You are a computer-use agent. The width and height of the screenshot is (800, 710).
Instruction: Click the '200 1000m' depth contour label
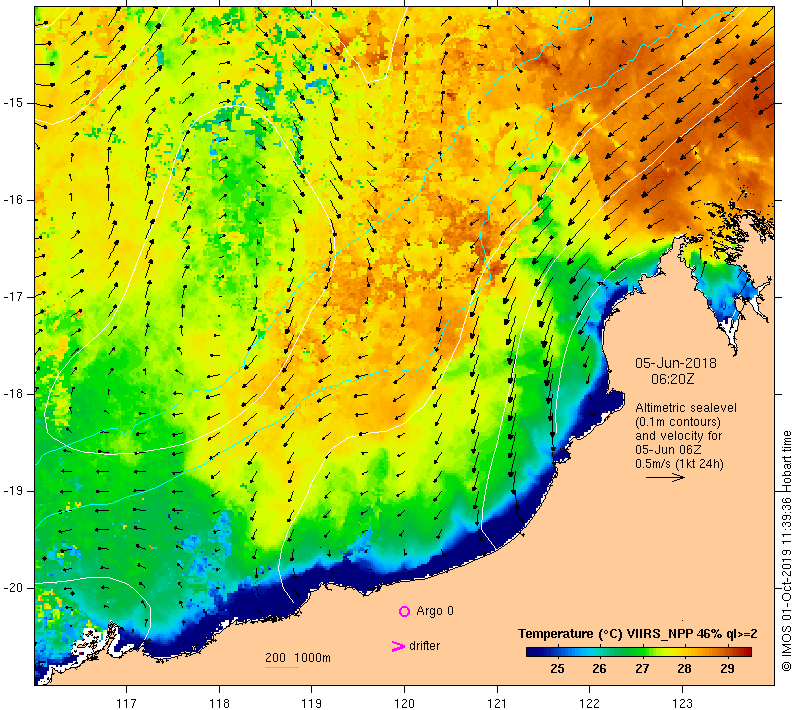coord(297,658)
